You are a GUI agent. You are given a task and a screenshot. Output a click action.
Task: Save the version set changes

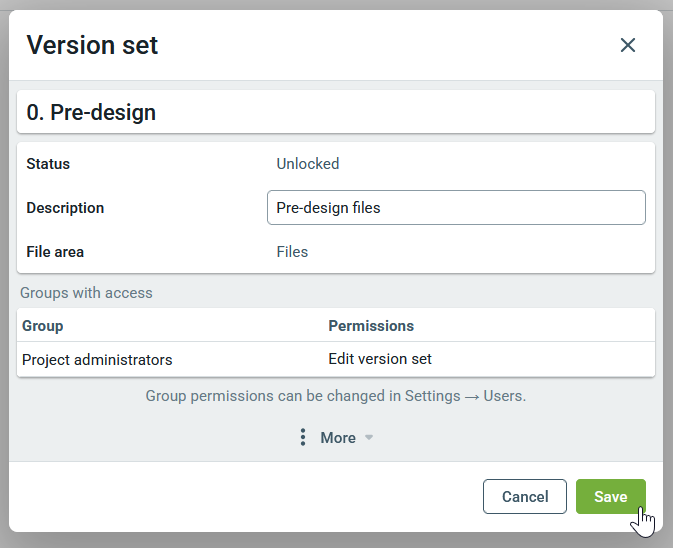point(610,497)
